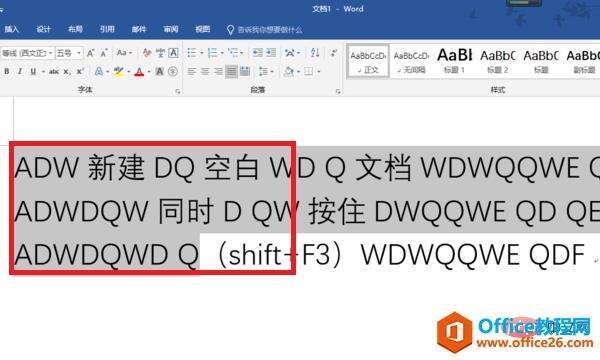Shrink font size with the smaller A icon
Viewport: 600px width, 360px height.
point(104,53)
